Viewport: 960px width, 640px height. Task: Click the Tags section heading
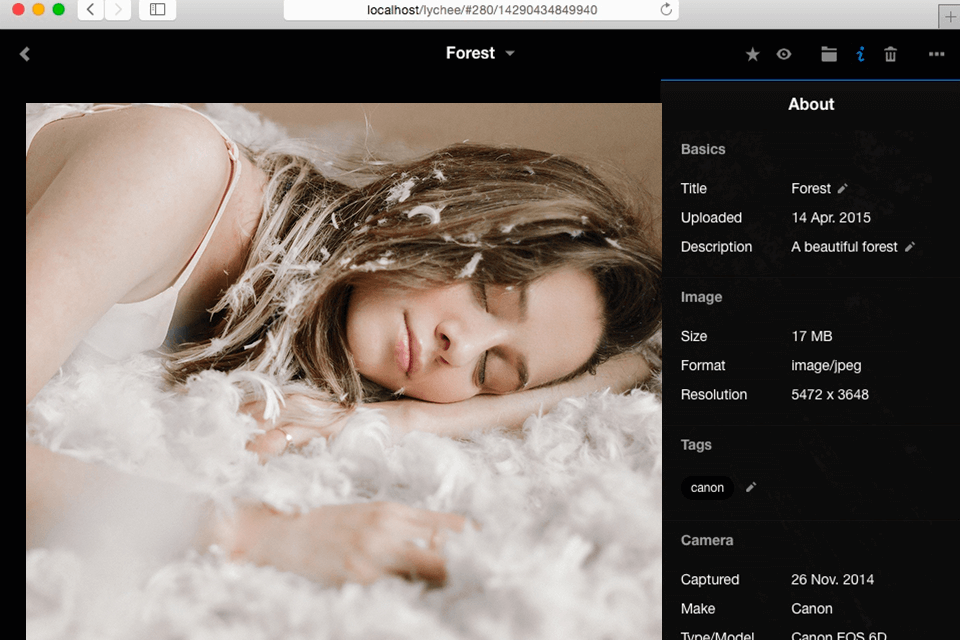[x=696, y=445]
